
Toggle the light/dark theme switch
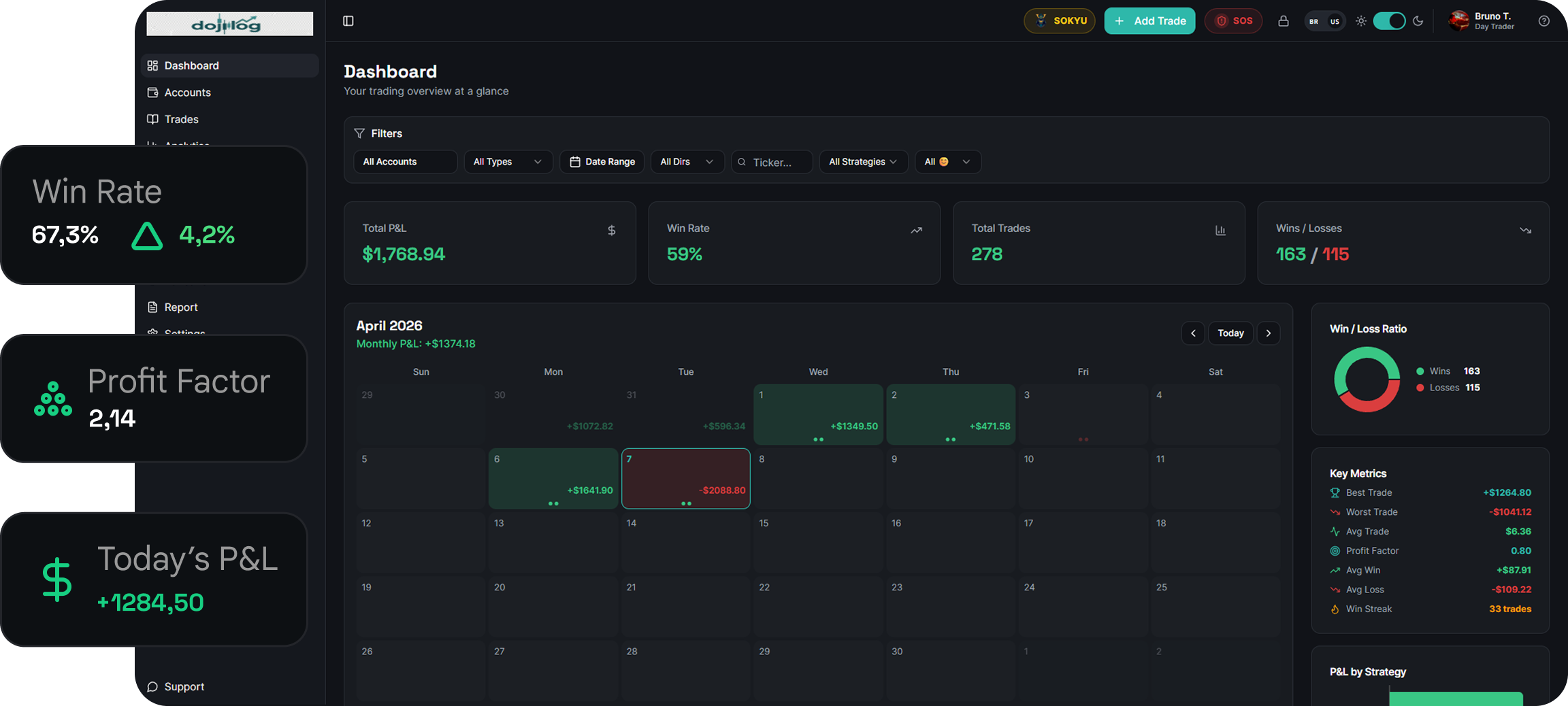[x=1389, y=21]
